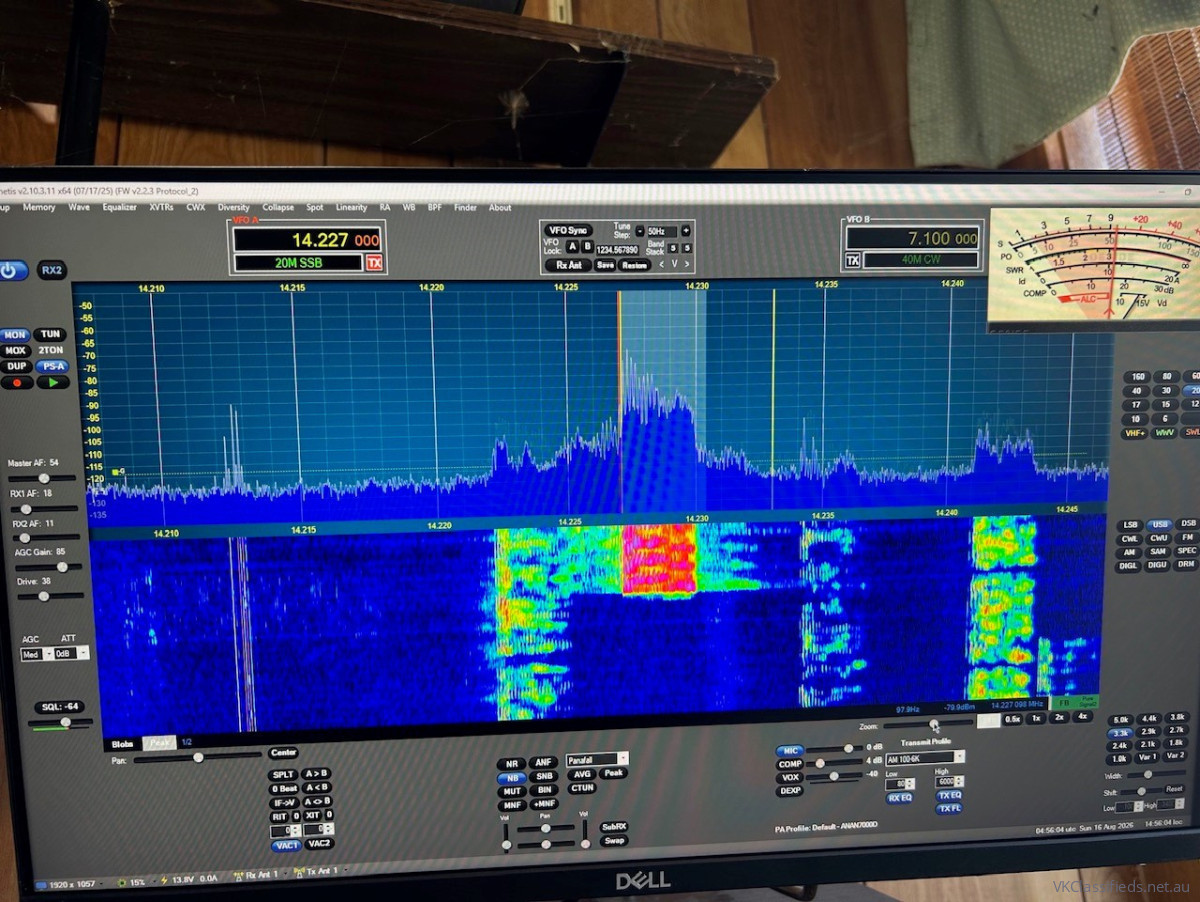The width and height of the screenshot is (1200, 902).
Task: Click the red TX box beside 20M SSB
Action: 374,263
